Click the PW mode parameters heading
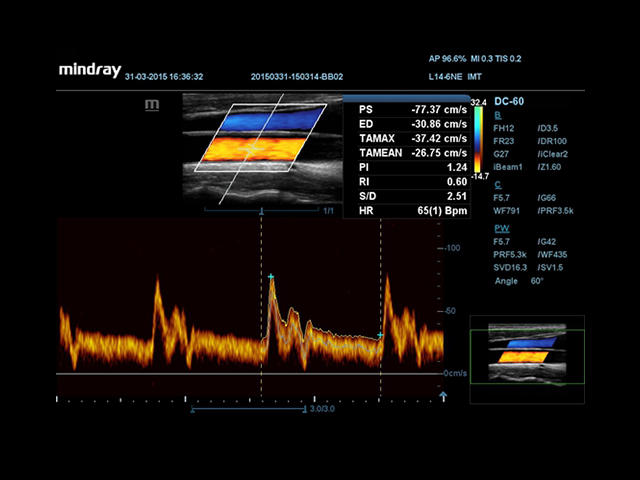This screenshot has width=640, height=480. pos(502,228)
